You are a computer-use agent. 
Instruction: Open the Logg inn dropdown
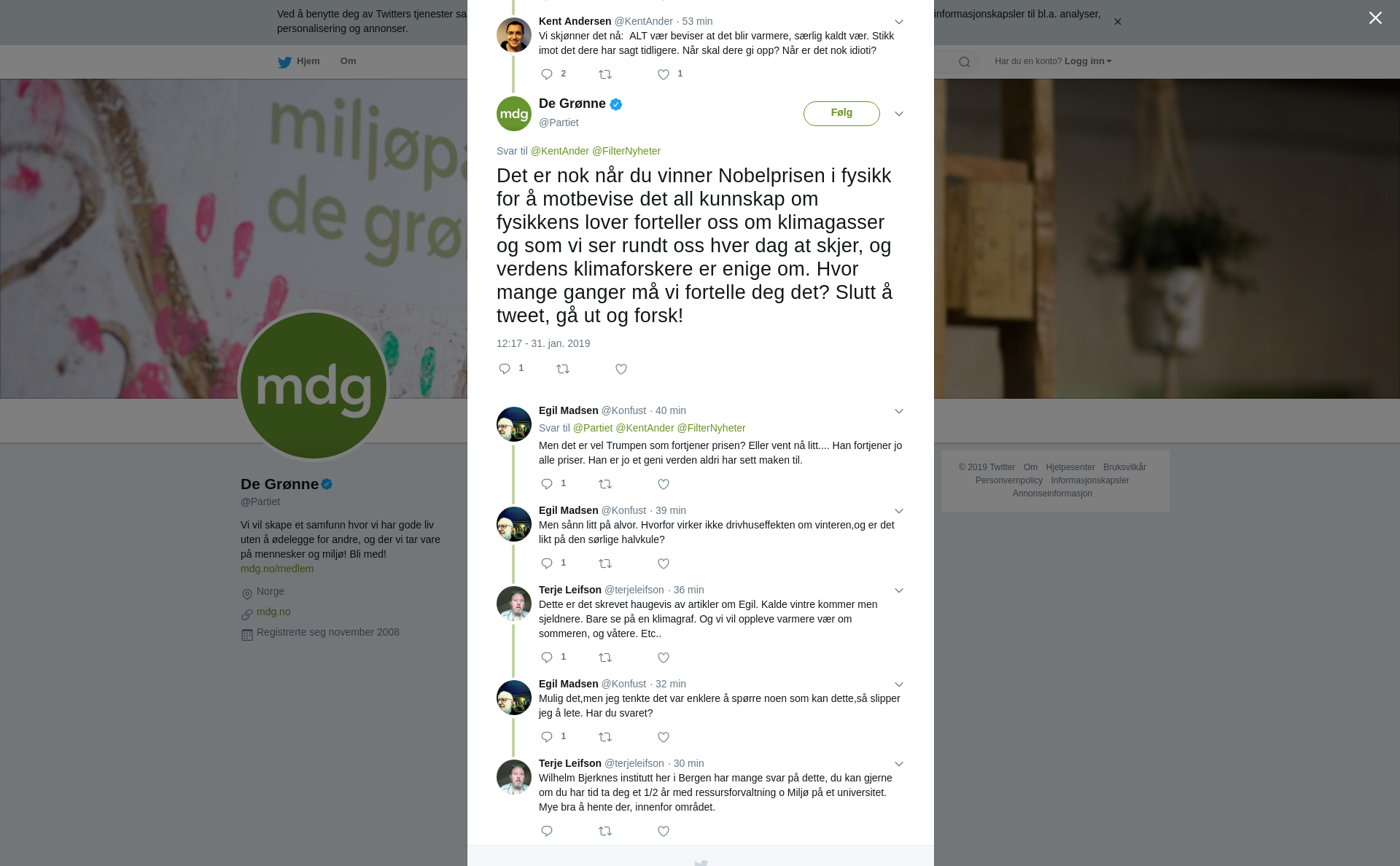(x=1088, y=61)
